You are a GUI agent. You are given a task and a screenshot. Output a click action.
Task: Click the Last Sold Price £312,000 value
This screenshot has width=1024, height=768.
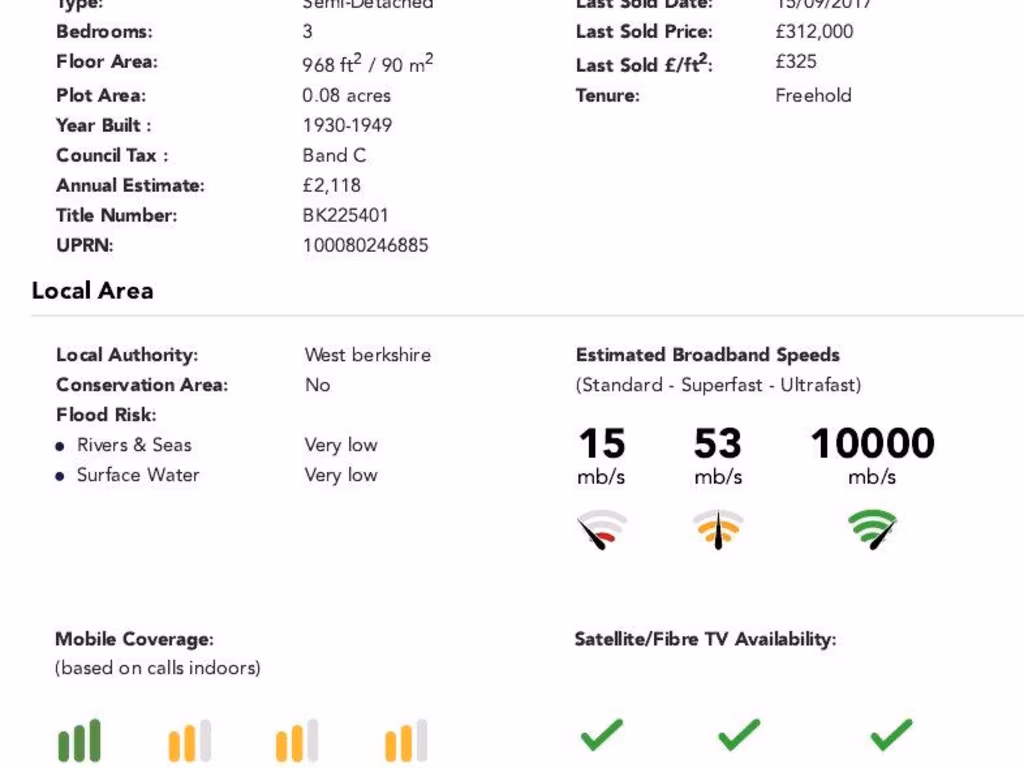coord(814,31)
